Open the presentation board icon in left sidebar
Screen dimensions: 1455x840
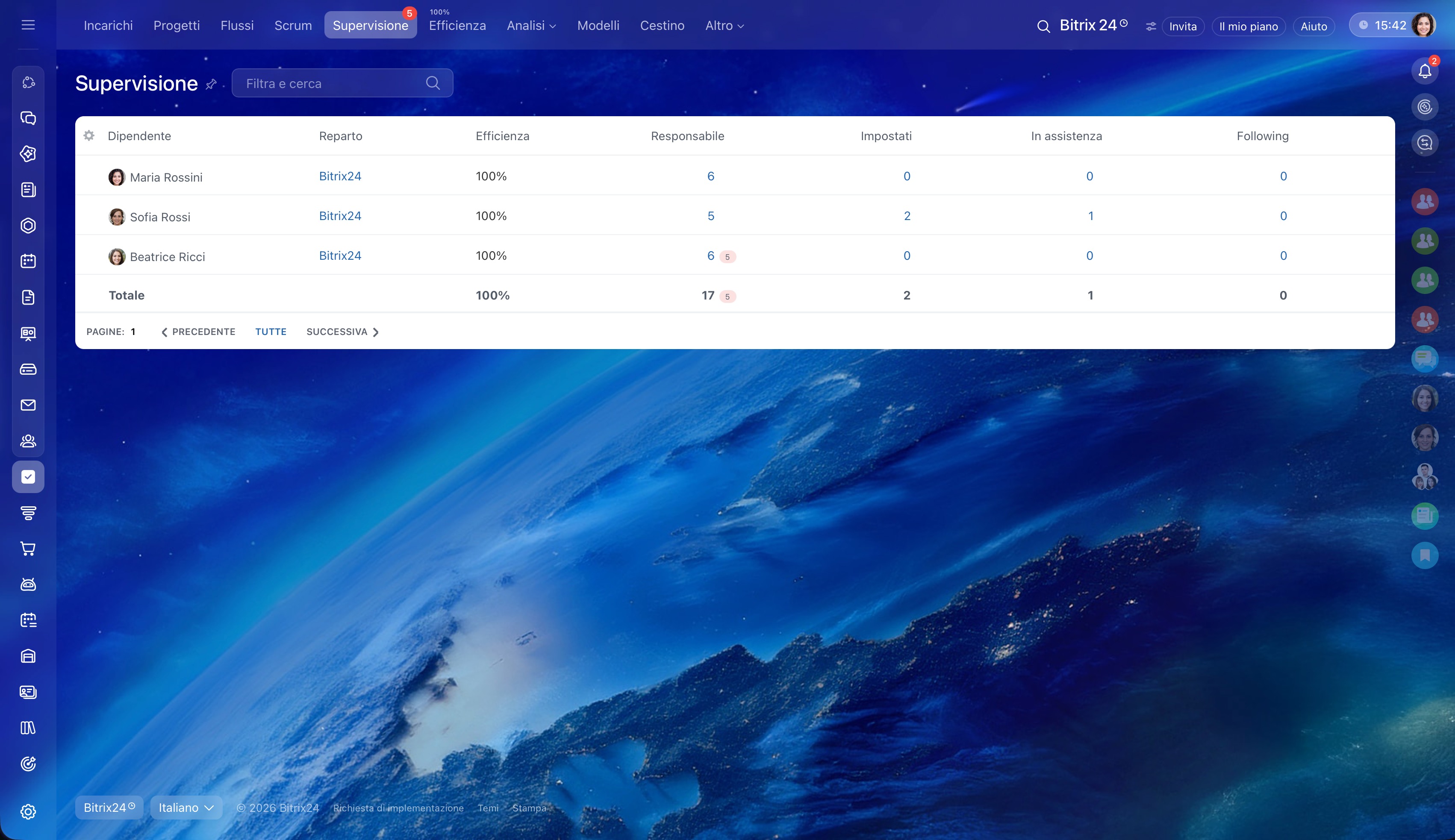pos(28,333)
